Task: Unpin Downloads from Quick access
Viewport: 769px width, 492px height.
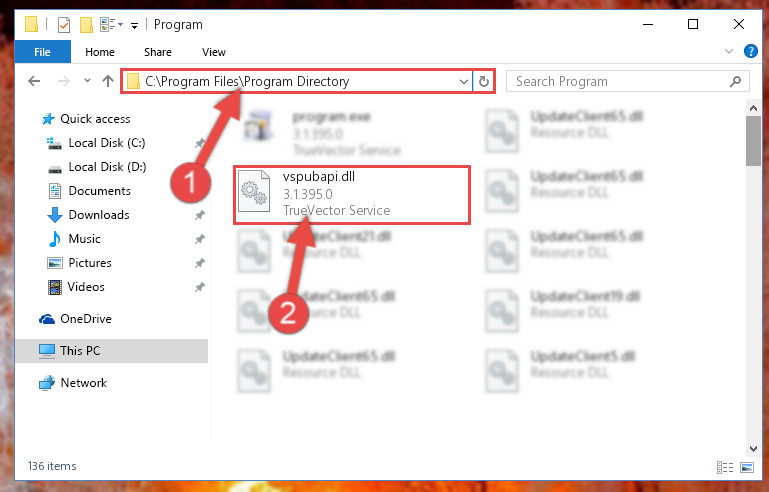Action: pos(200,215)
